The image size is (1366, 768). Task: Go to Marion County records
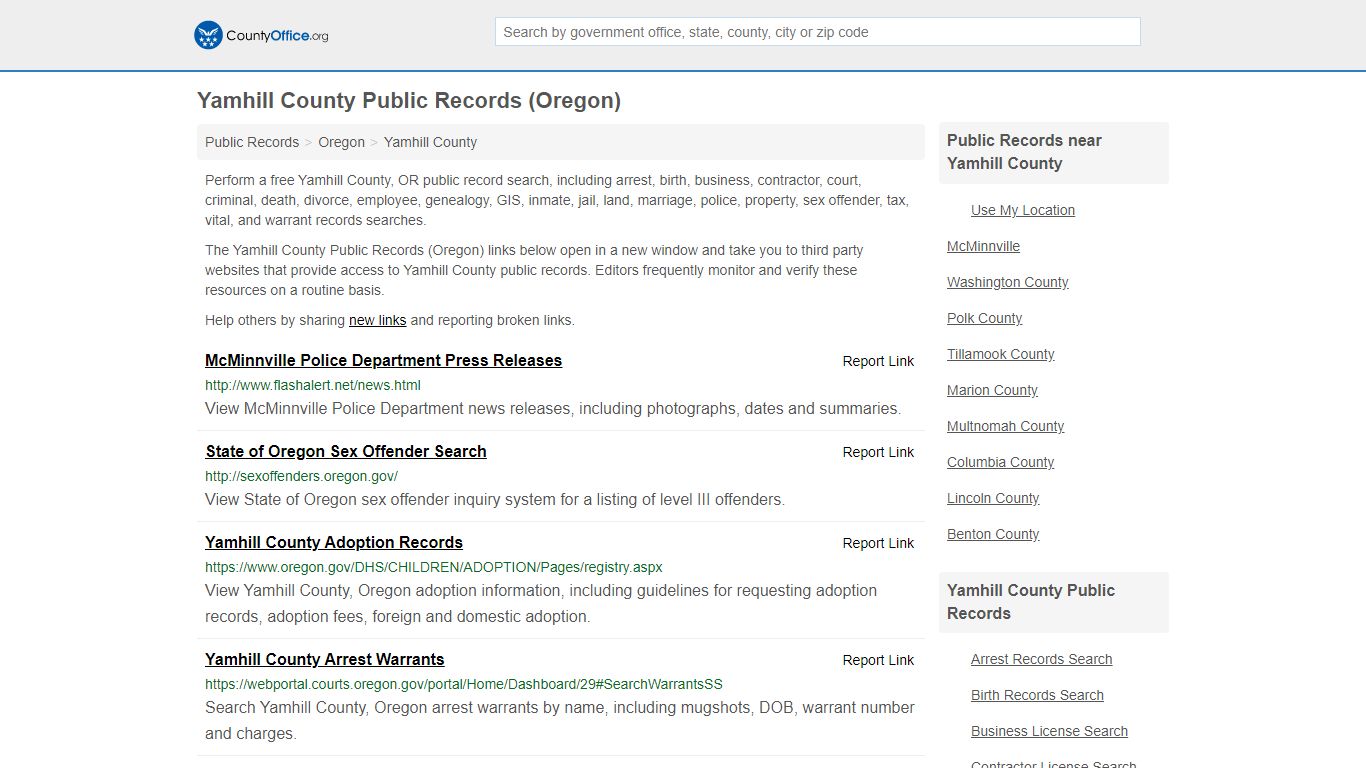tap(992, 390)
